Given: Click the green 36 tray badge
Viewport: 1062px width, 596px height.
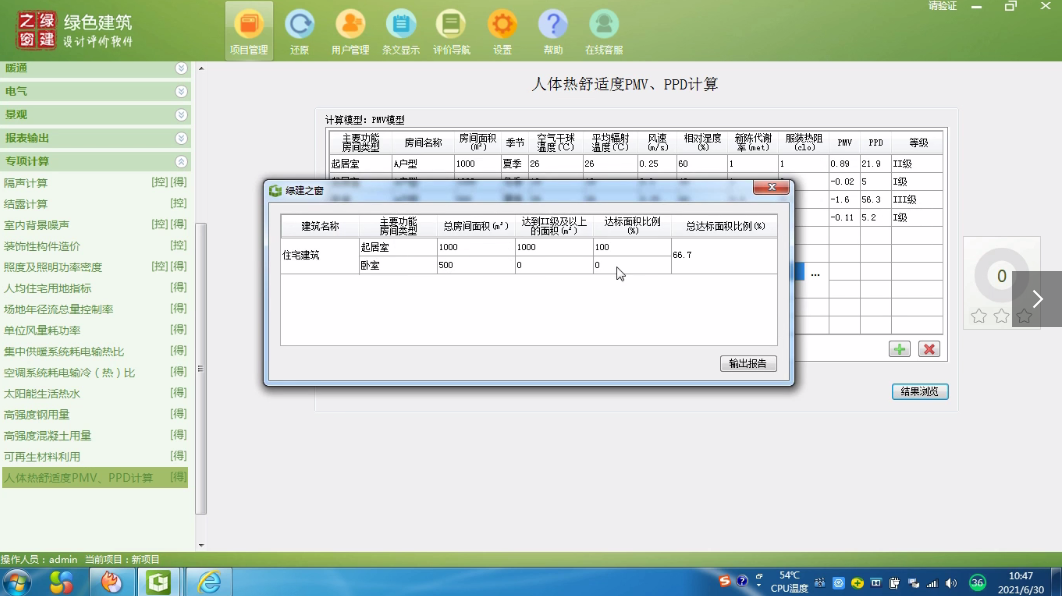Looking at the screenshot, I should tap(977, 582).
